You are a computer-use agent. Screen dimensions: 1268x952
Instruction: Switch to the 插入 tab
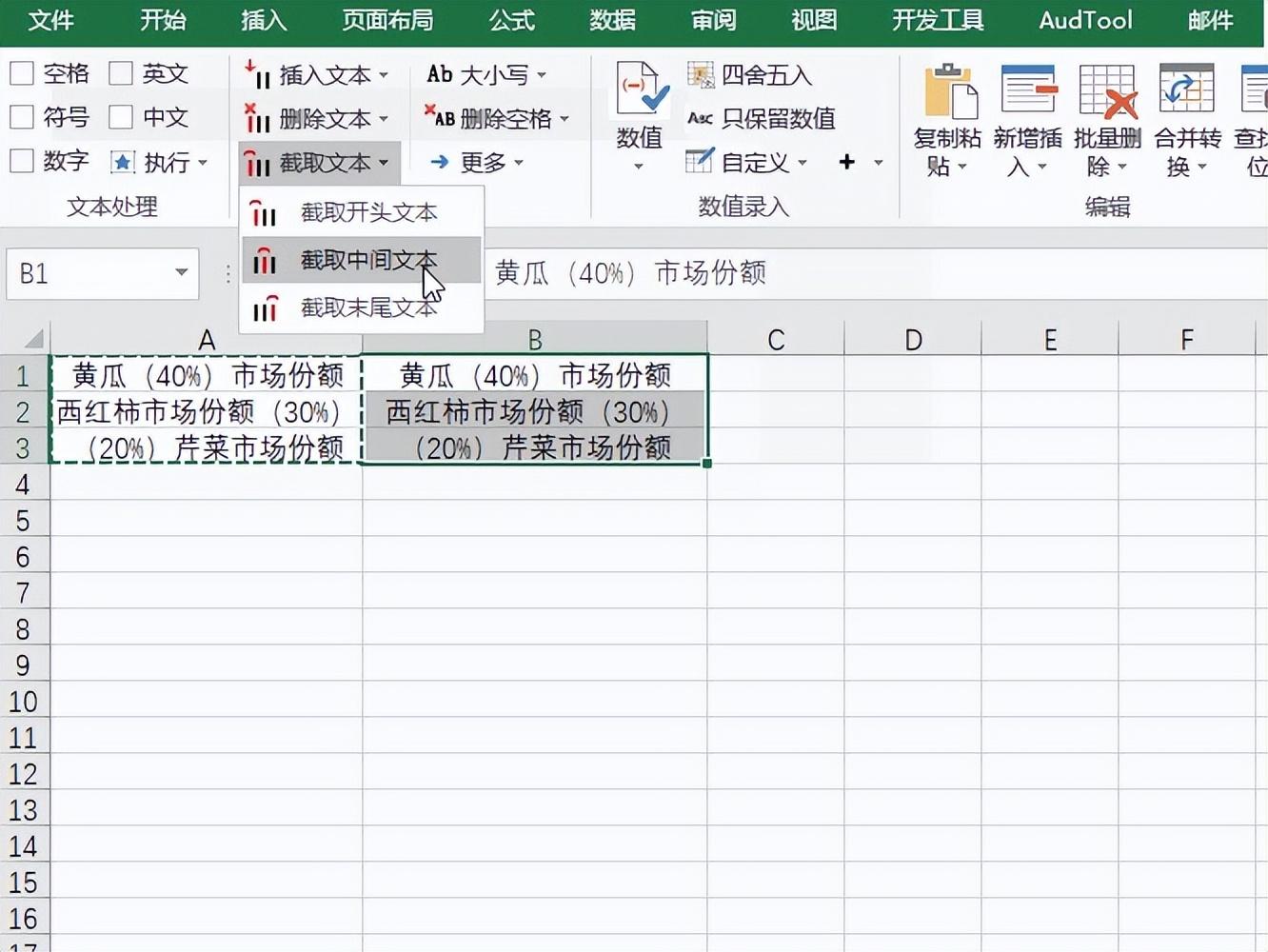click(264, 20)
